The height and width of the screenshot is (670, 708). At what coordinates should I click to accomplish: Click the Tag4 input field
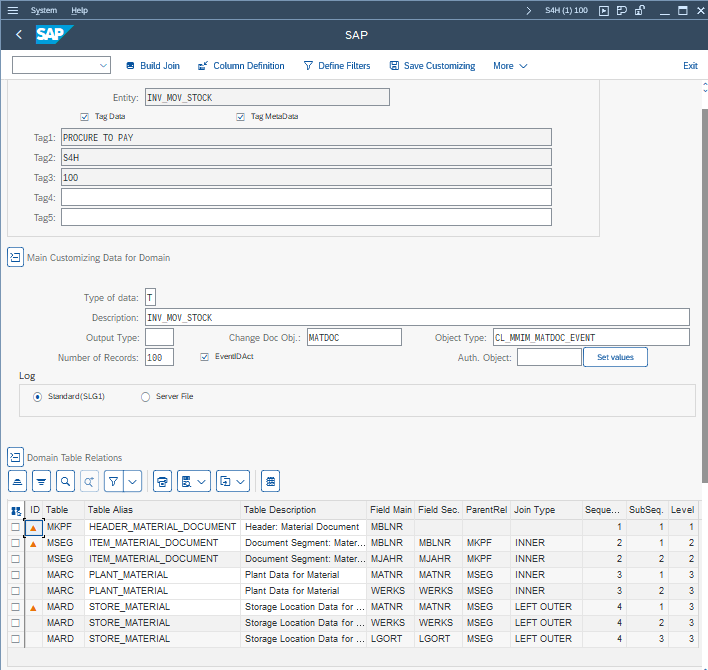coord(306,198)
